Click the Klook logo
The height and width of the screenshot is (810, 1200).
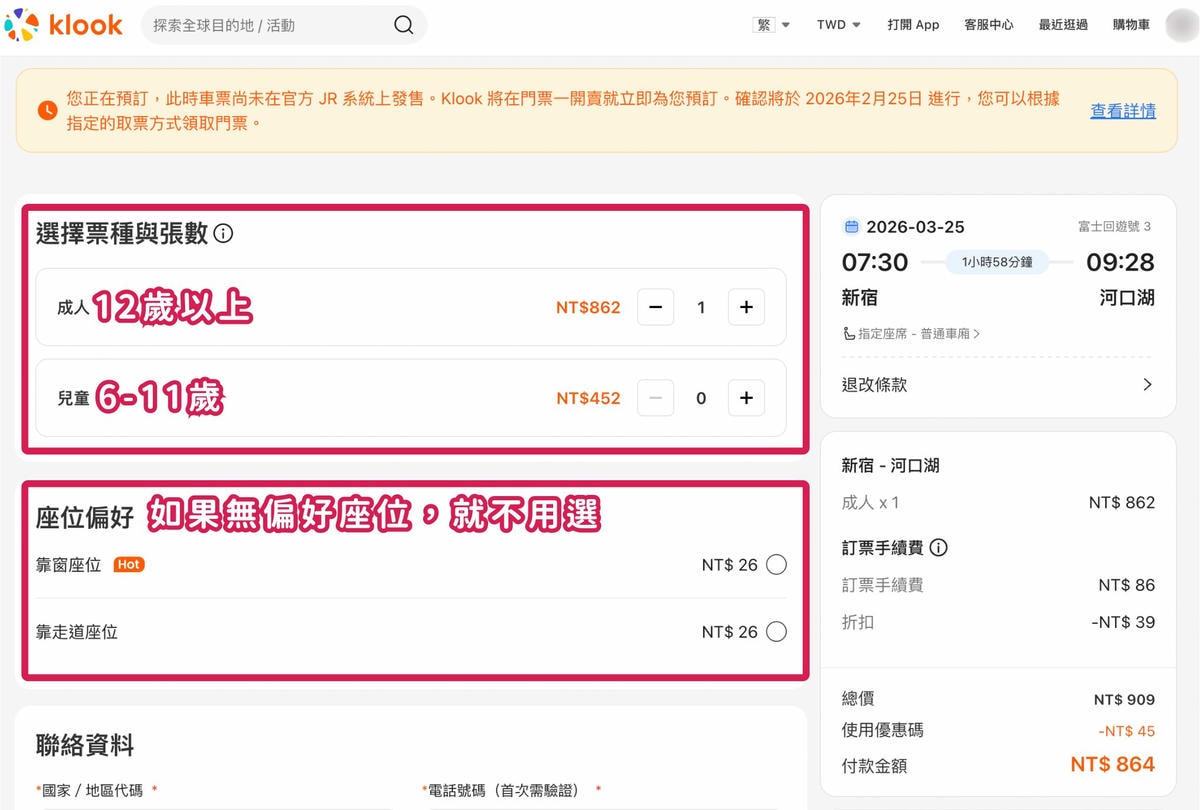coord(64,25)
